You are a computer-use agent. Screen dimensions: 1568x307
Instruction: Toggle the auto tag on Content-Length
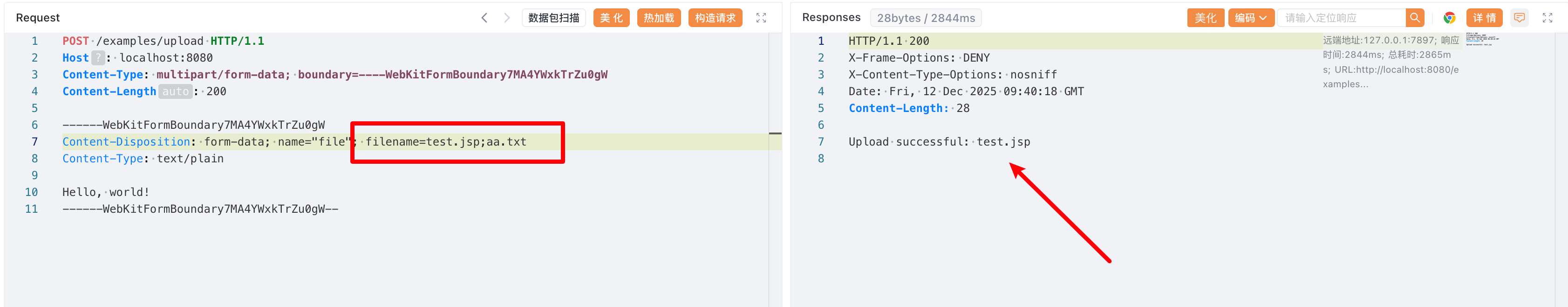pyautogui.click(x=175, y=91)
